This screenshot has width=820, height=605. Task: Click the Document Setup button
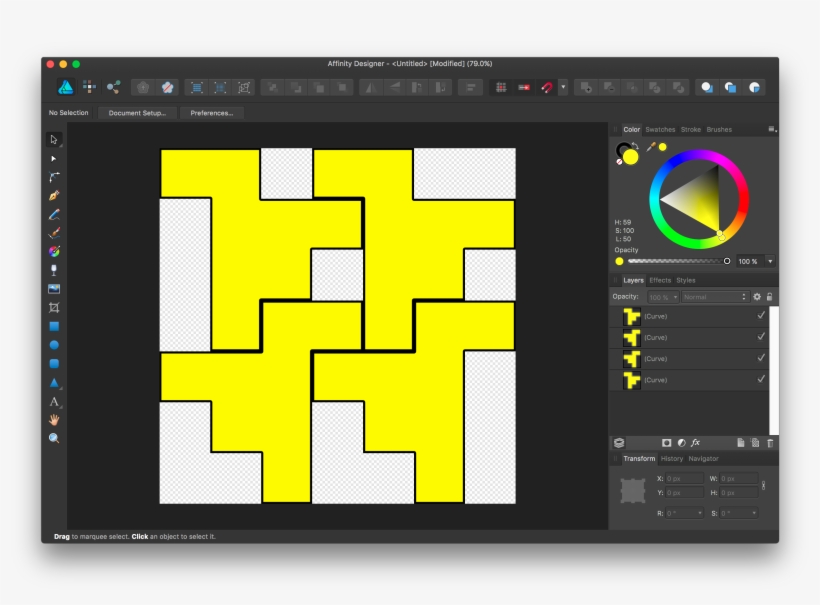point(137,113)
